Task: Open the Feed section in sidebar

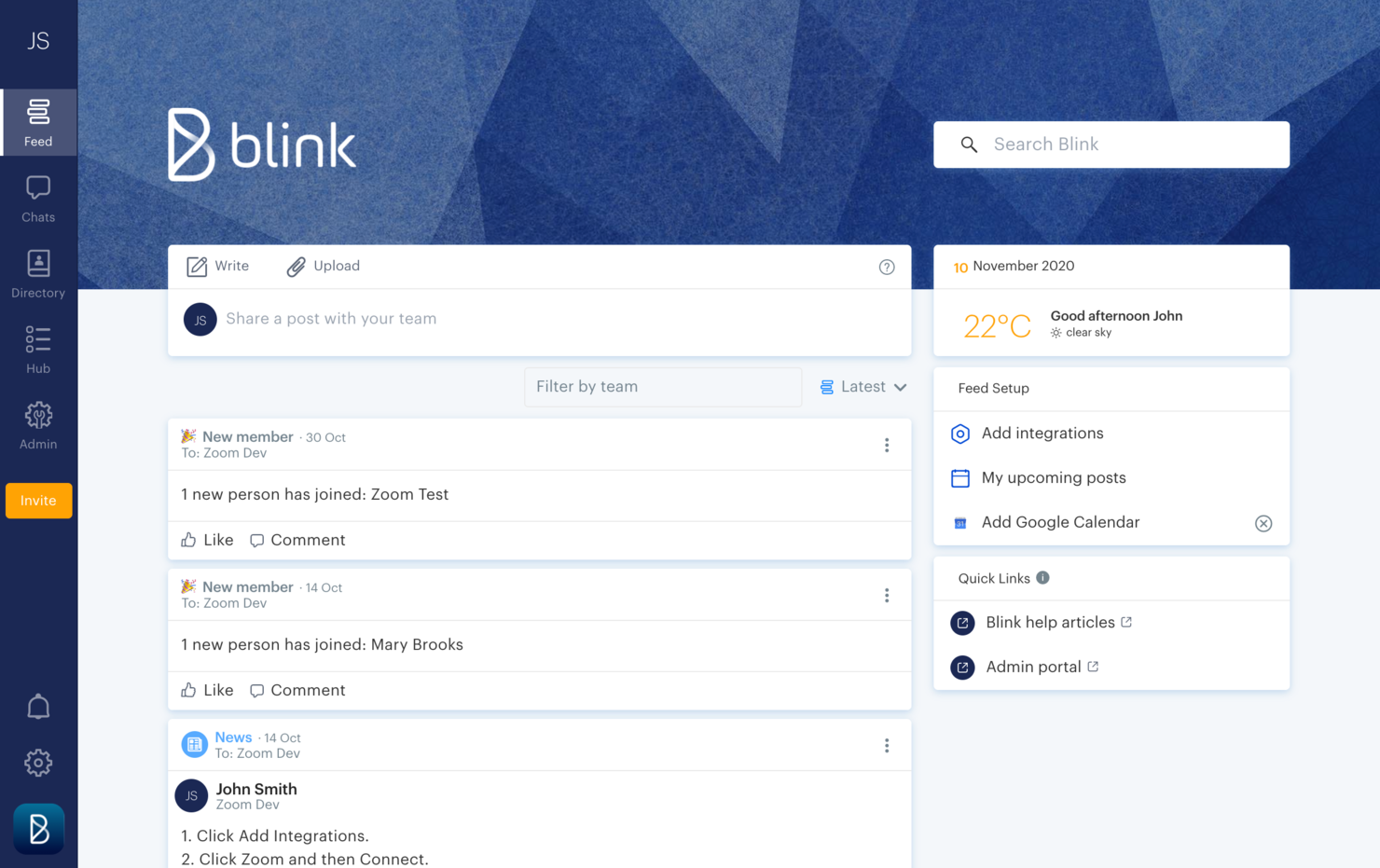Action: [38, 122]
